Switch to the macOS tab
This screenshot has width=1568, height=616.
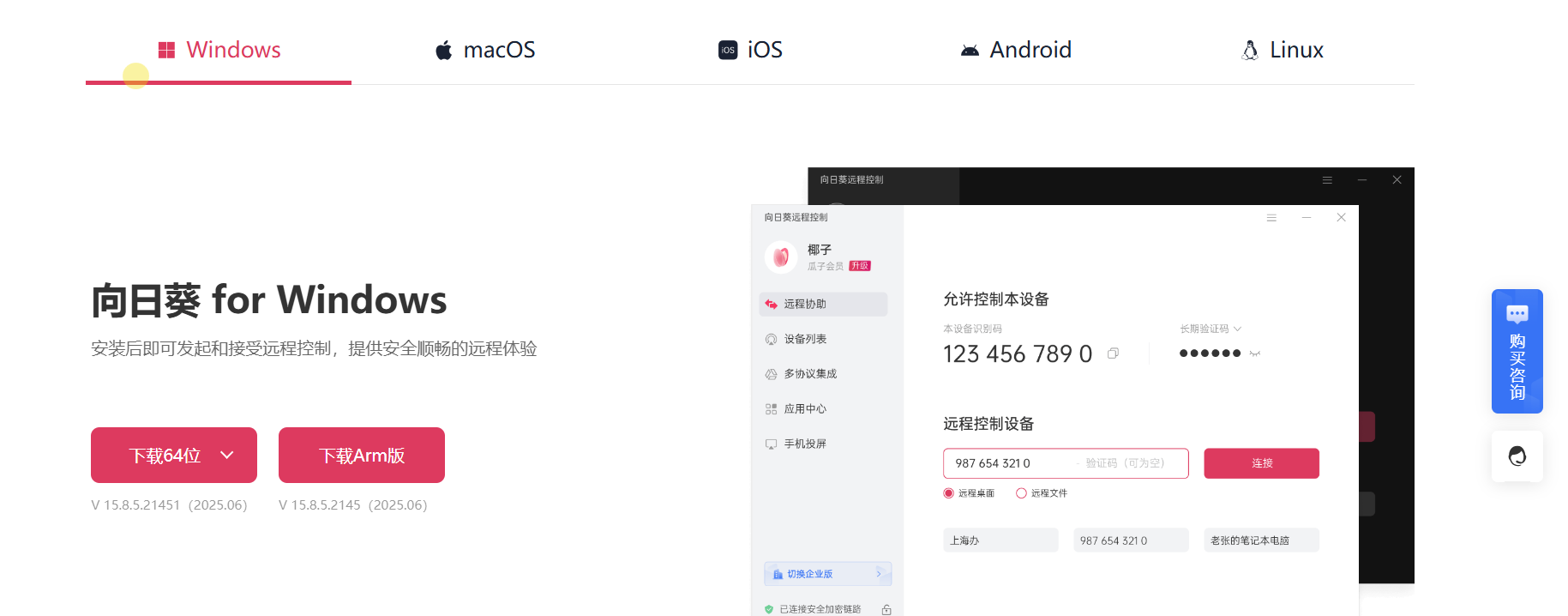[x=484, y=50]
